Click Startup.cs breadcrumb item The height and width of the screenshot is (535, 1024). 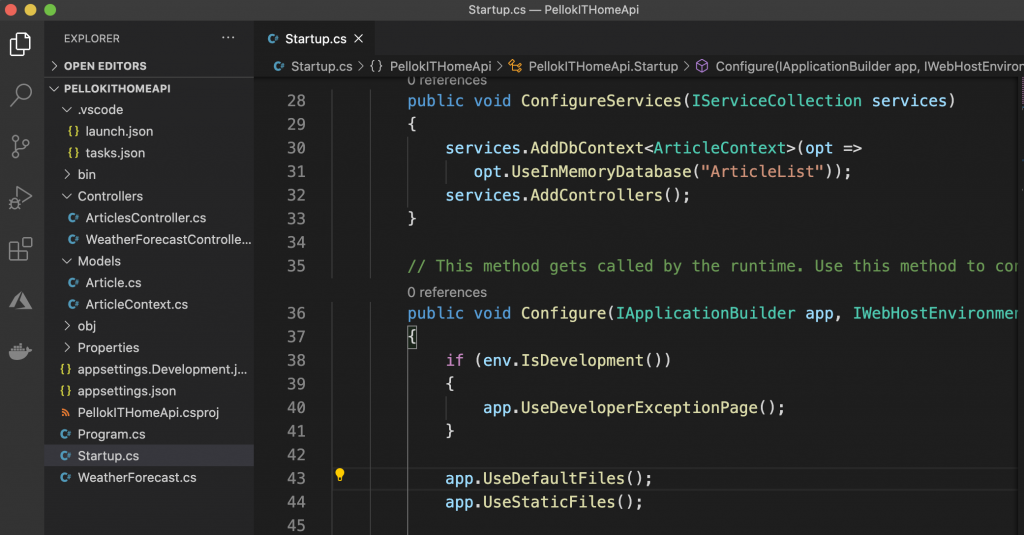[x=313, y=66]
